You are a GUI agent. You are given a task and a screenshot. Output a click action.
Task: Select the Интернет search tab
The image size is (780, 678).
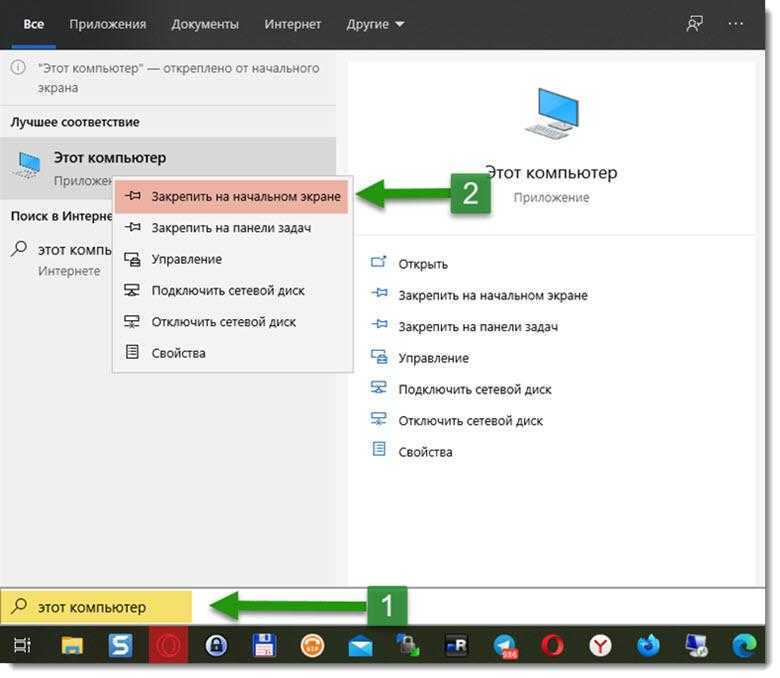292,24
